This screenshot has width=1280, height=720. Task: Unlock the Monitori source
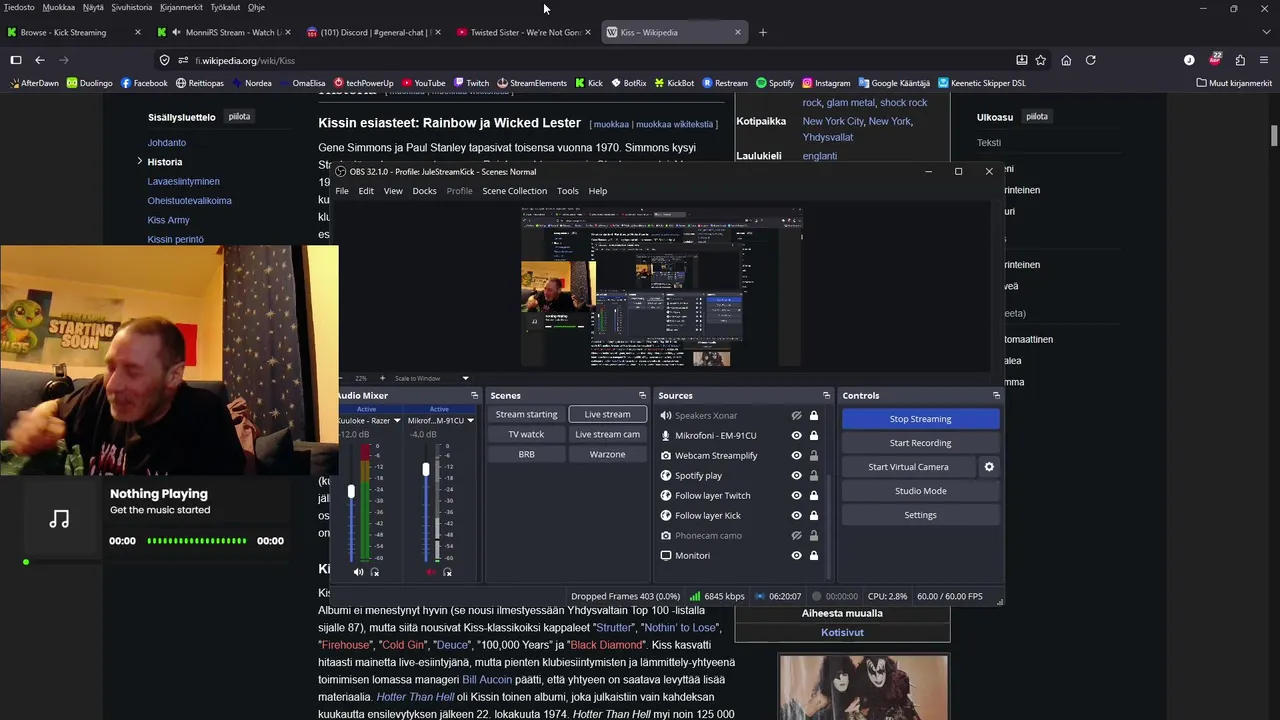pos(814,556)
